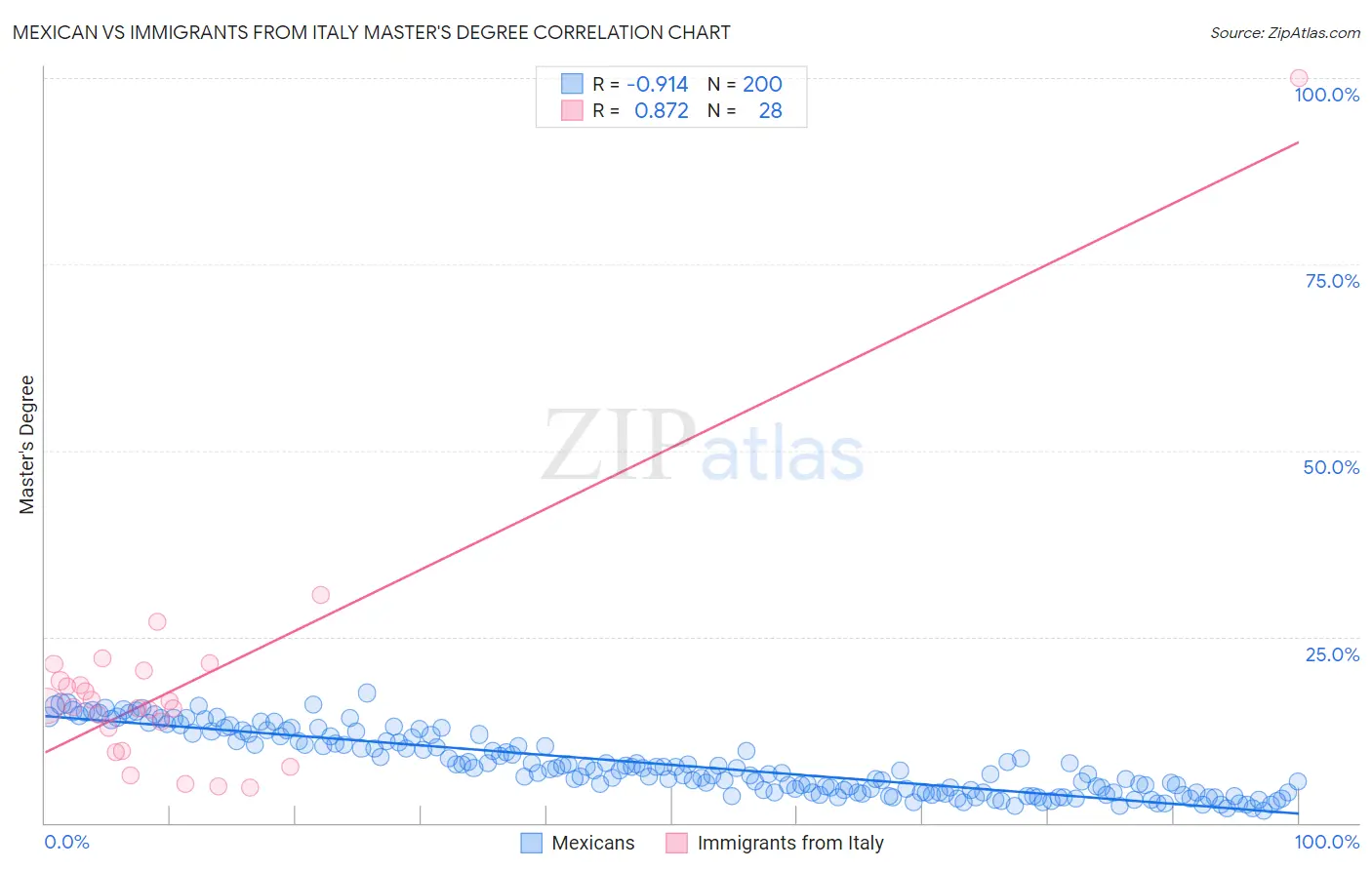Click the ZIPatlas watermark in chart center
The width and height of the screenshot is (1372, 870).
click(704, 447)
